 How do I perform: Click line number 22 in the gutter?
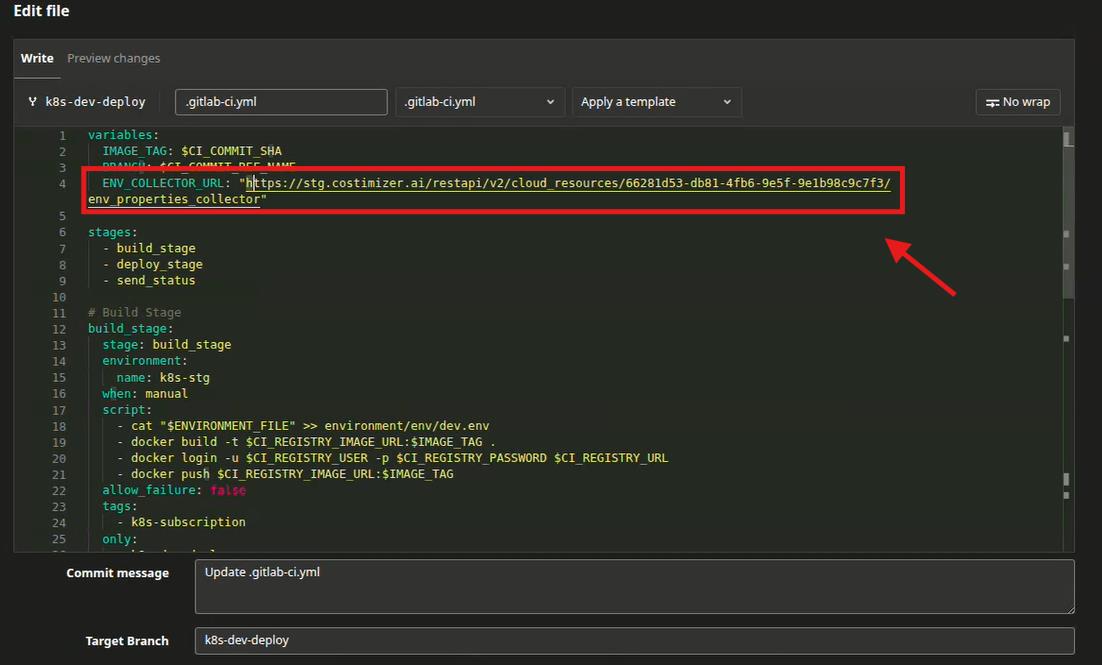[x=59, y=491]
